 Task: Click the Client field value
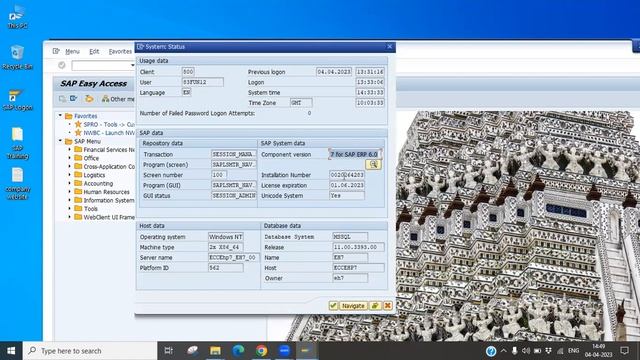point(188,72)
